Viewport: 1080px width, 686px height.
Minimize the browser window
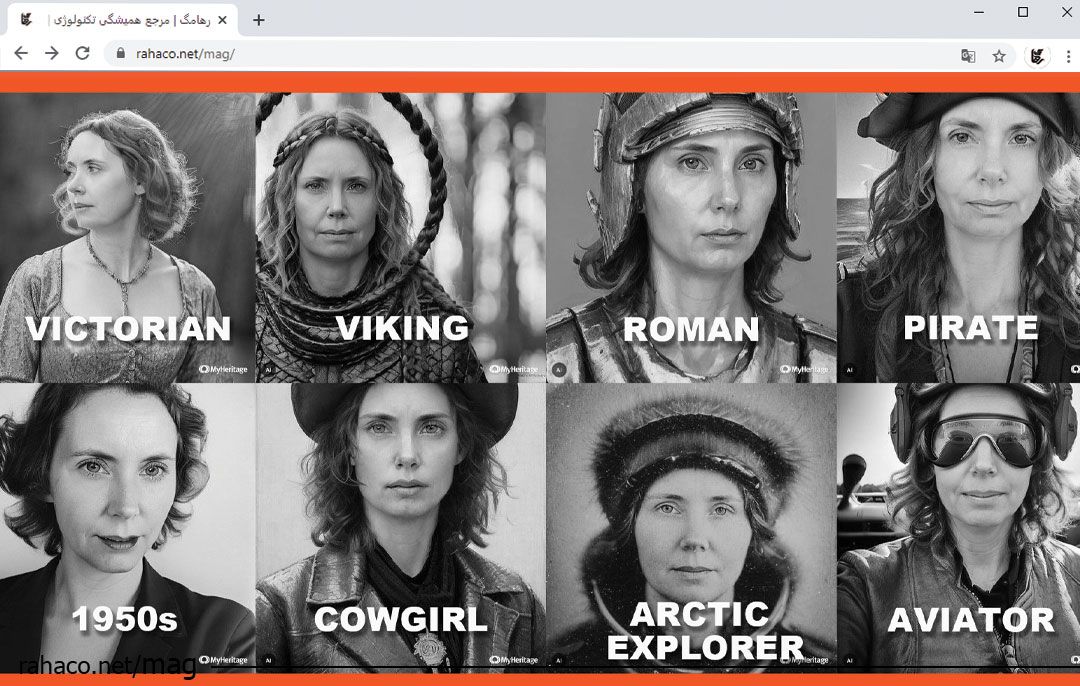(x=980, y=12)
